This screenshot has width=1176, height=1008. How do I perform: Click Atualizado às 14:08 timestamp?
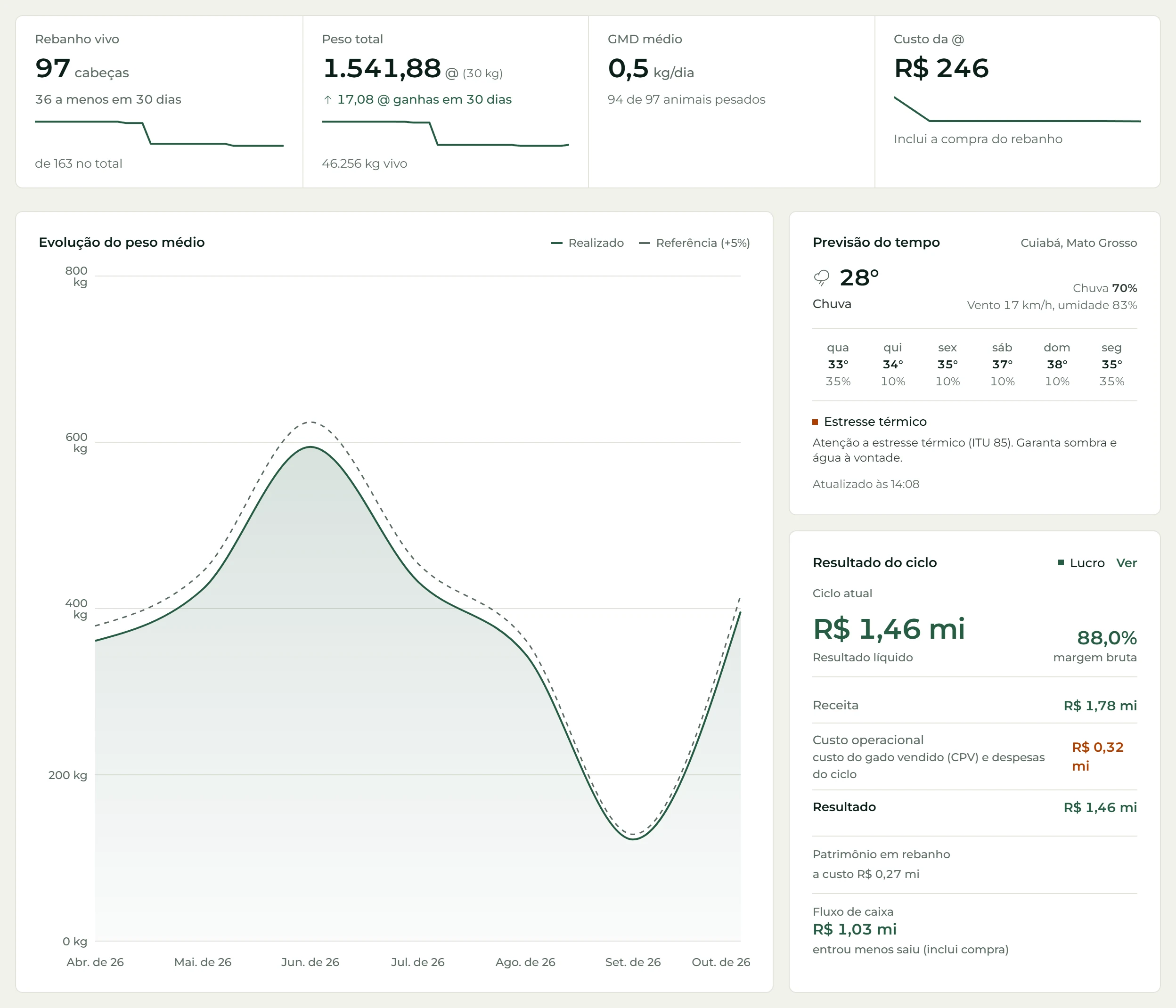click(x=866, y=484)
